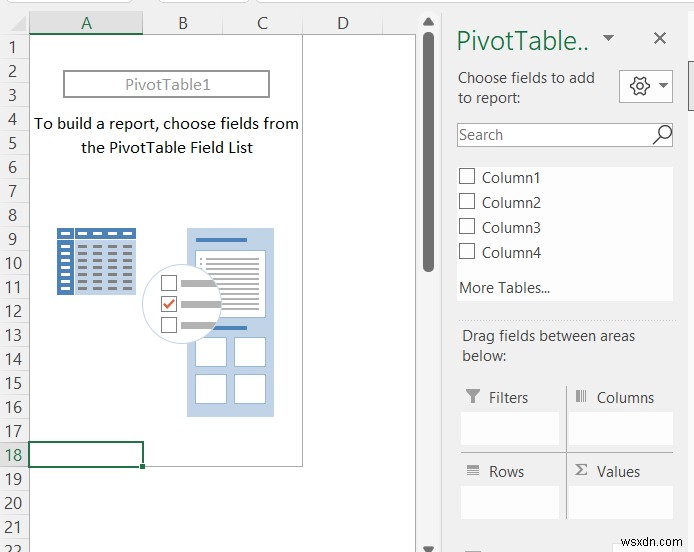Click inside the field Search box
This screenshot has height=552, width=694.
[x=552, y=135]
